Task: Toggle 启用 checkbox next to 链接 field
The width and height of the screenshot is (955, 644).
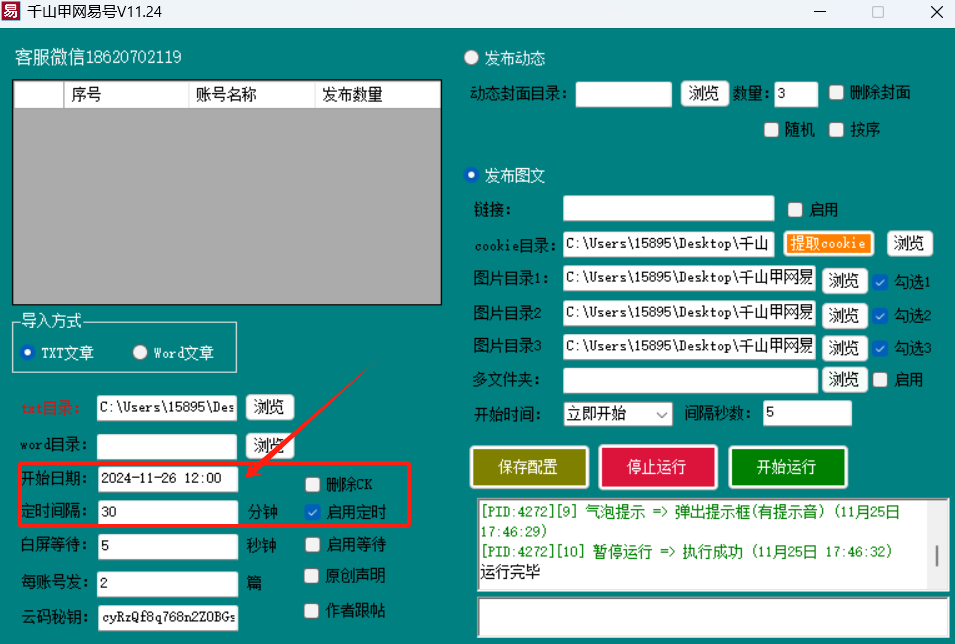Action: pyautogui.click(x=795, y=210)
